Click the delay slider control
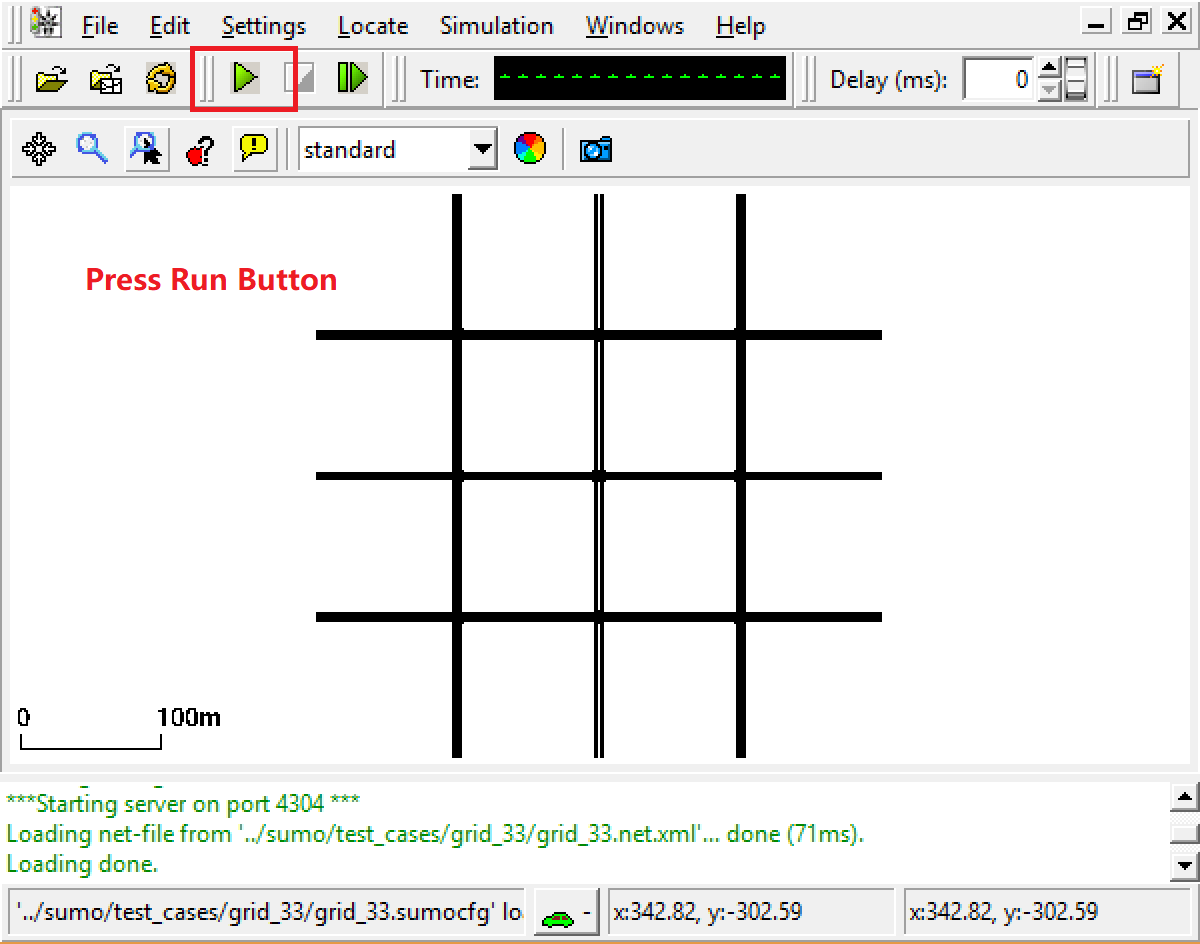1200x944 pixels. tap(1076, 79)
